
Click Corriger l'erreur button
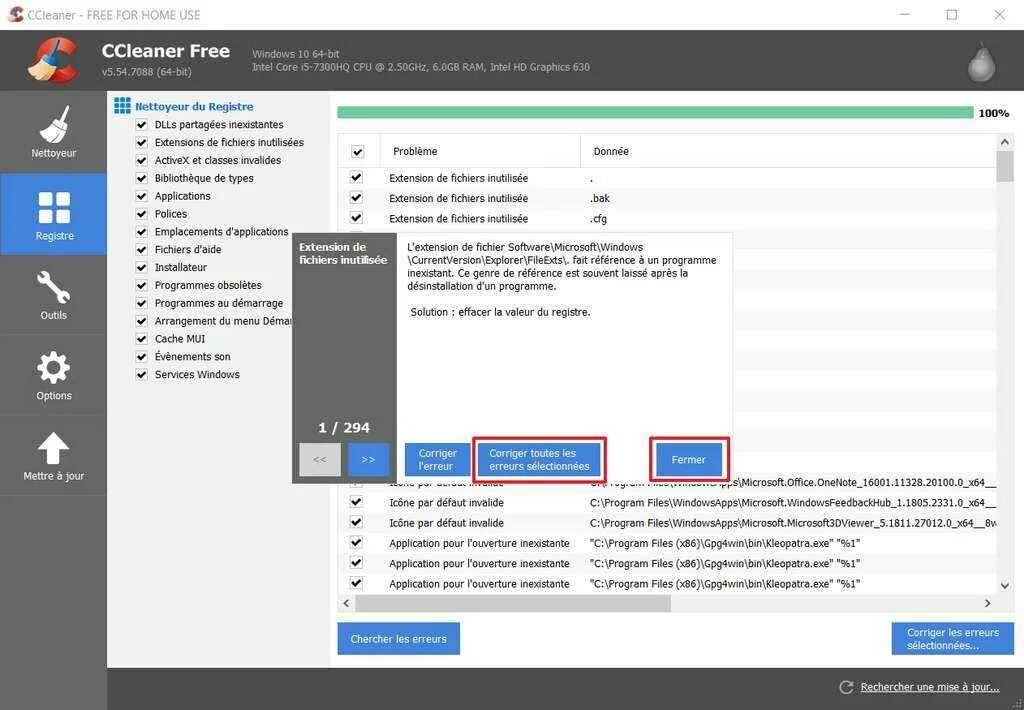click(x=437, y=459)
